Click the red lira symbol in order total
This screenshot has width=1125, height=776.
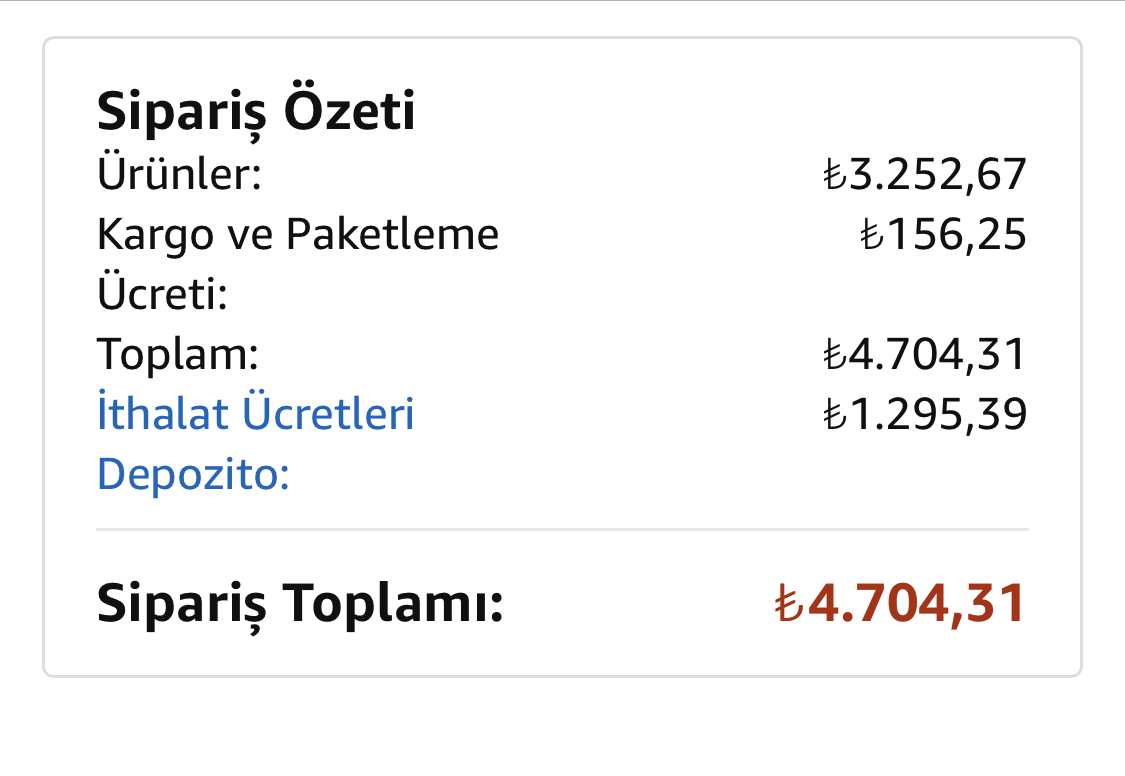pos(789,602)
